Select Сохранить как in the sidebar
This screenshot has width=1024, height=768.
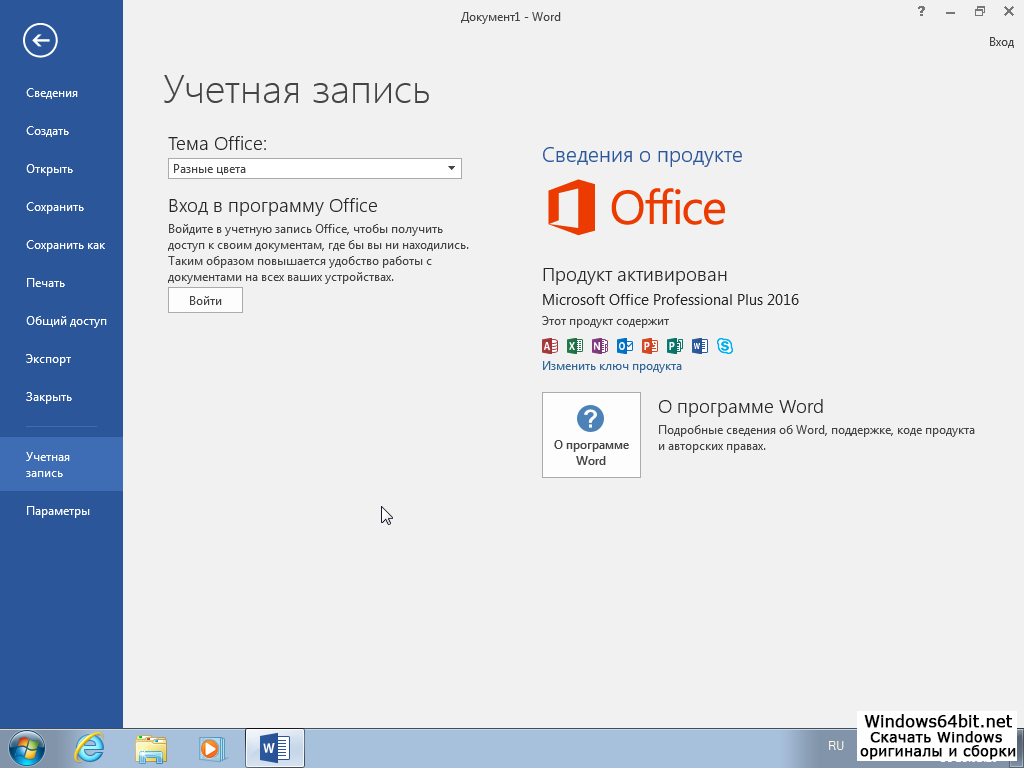click(x=65, y=245)
